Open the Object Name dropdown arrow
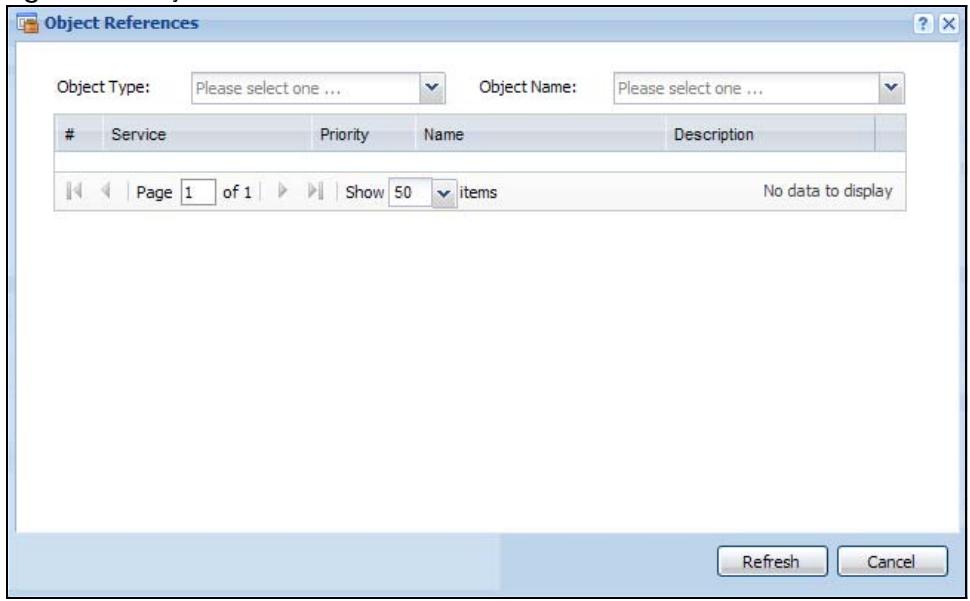This screenshot has height=601, width=970. coord(891,88)
